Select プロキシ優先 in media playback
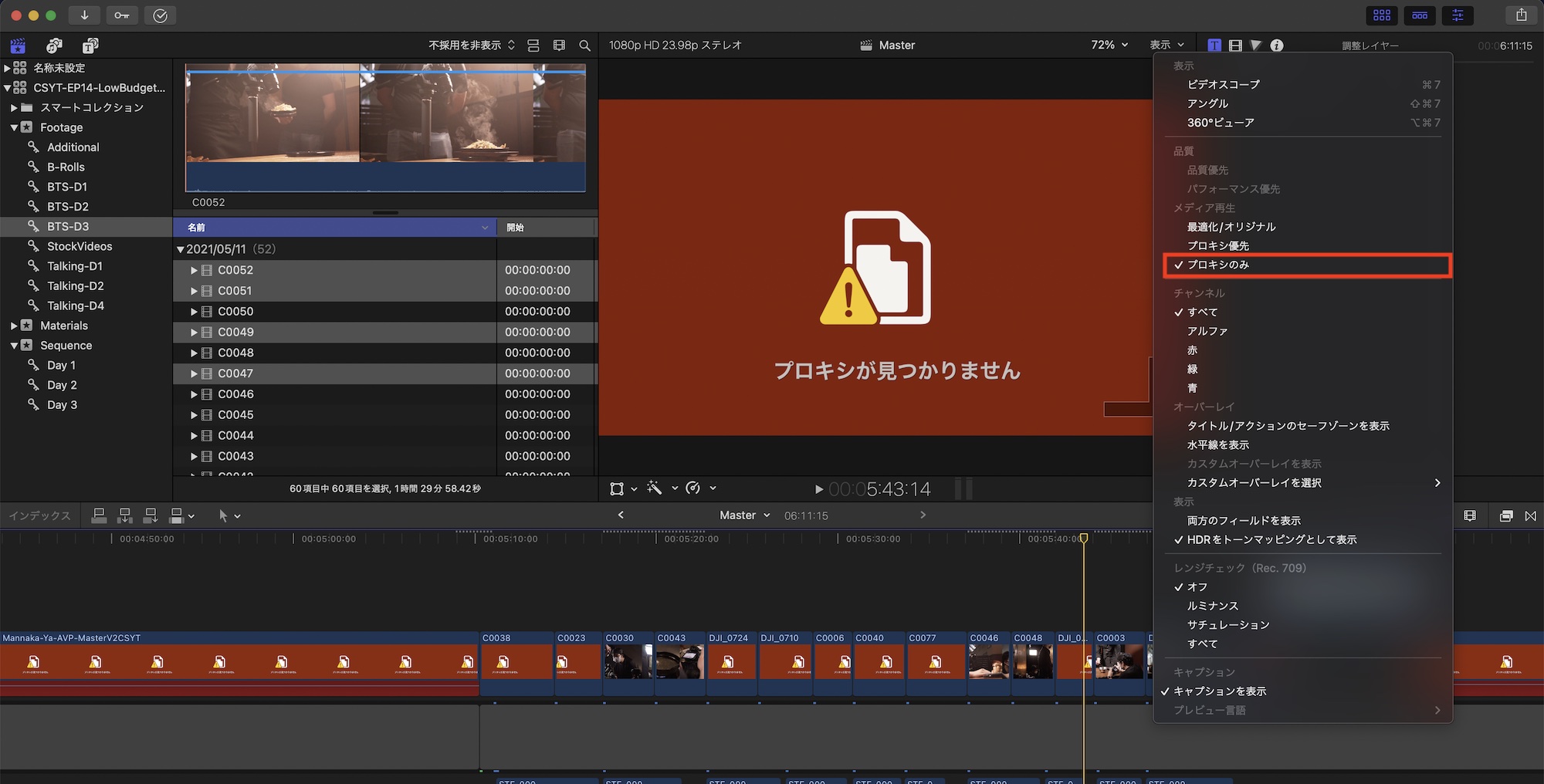Viewport: 1544px width, 784px height. click(1217, 245)
